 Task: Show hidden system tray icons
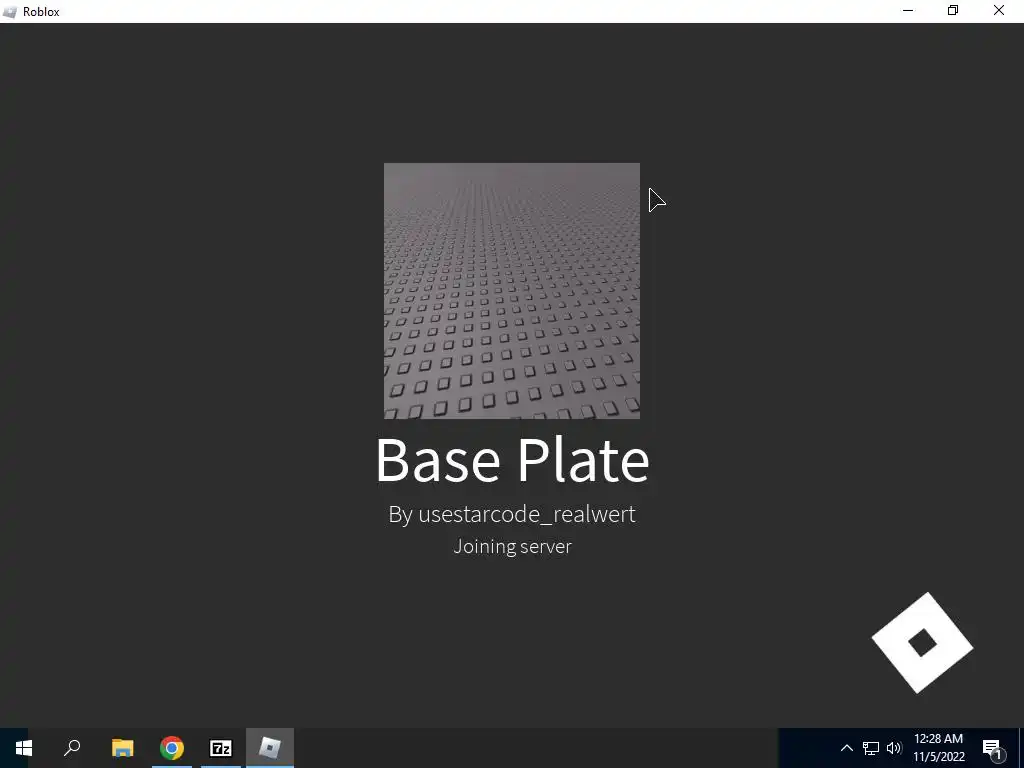846,748
